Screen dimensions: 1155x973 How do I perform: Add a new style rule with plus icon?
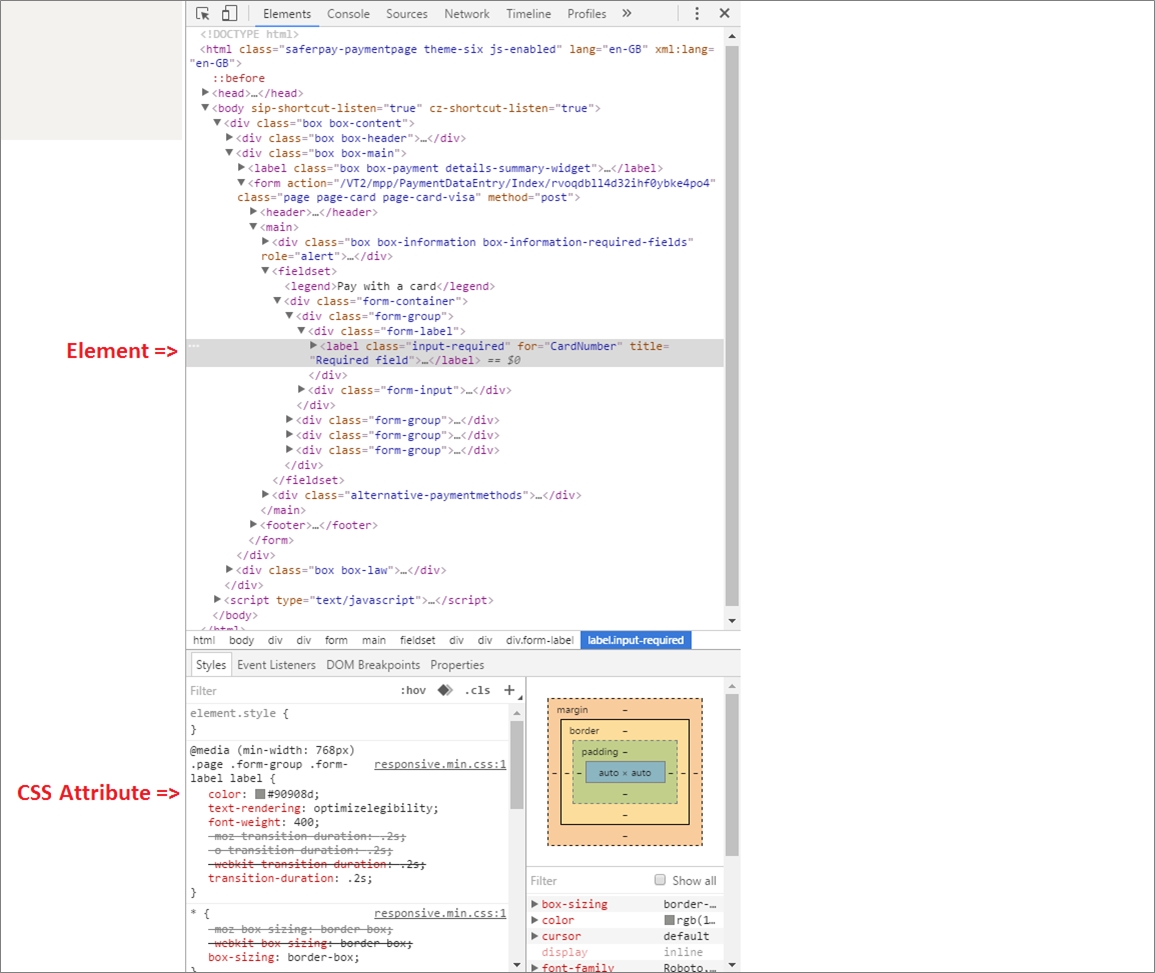point(509,690)
